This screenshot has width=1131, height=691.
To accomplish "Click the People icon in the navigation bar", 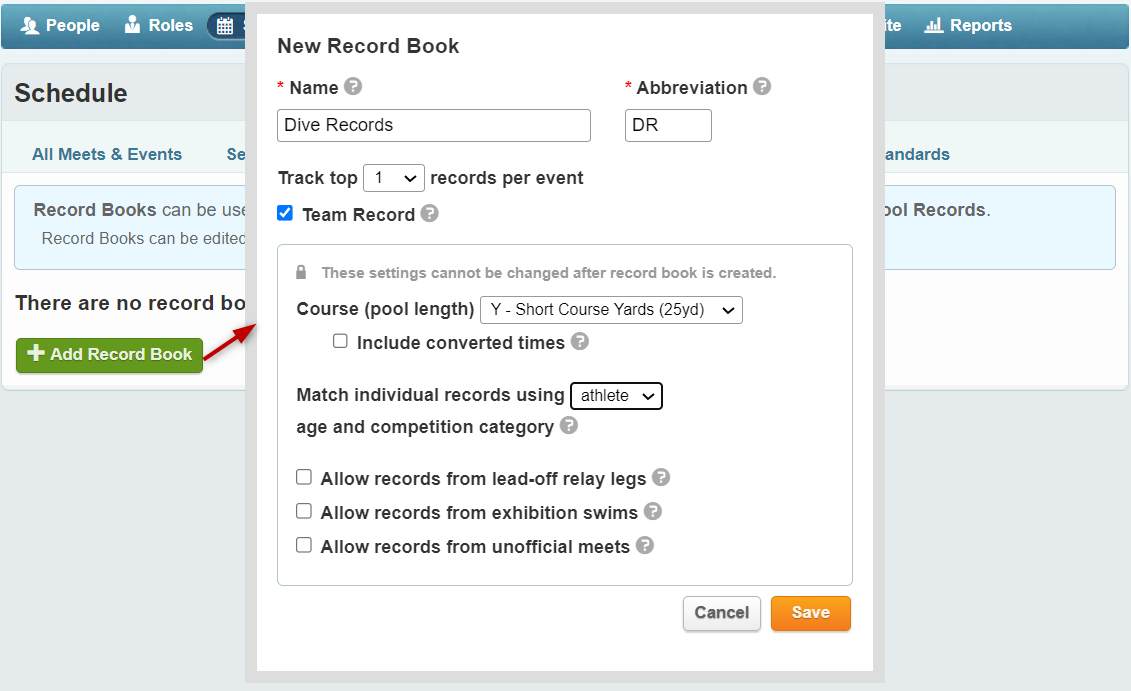I will [x=28, y=26].
